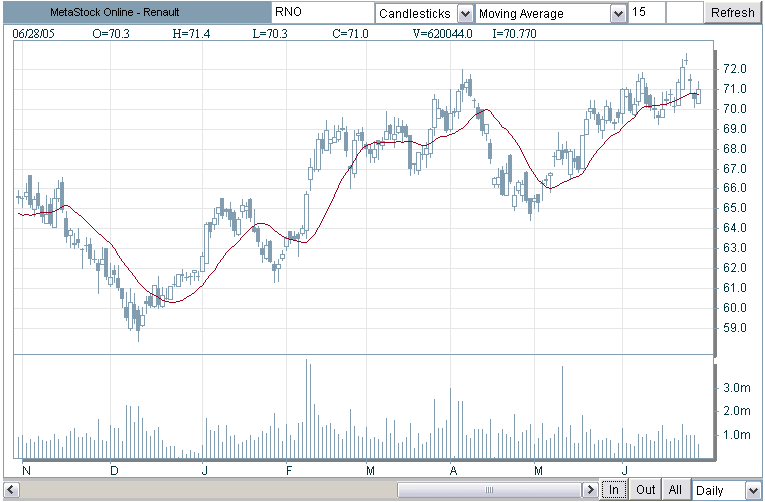765x502 pixels.
Task: Click the RNO ticker symbol field
Action: point(322,13)
